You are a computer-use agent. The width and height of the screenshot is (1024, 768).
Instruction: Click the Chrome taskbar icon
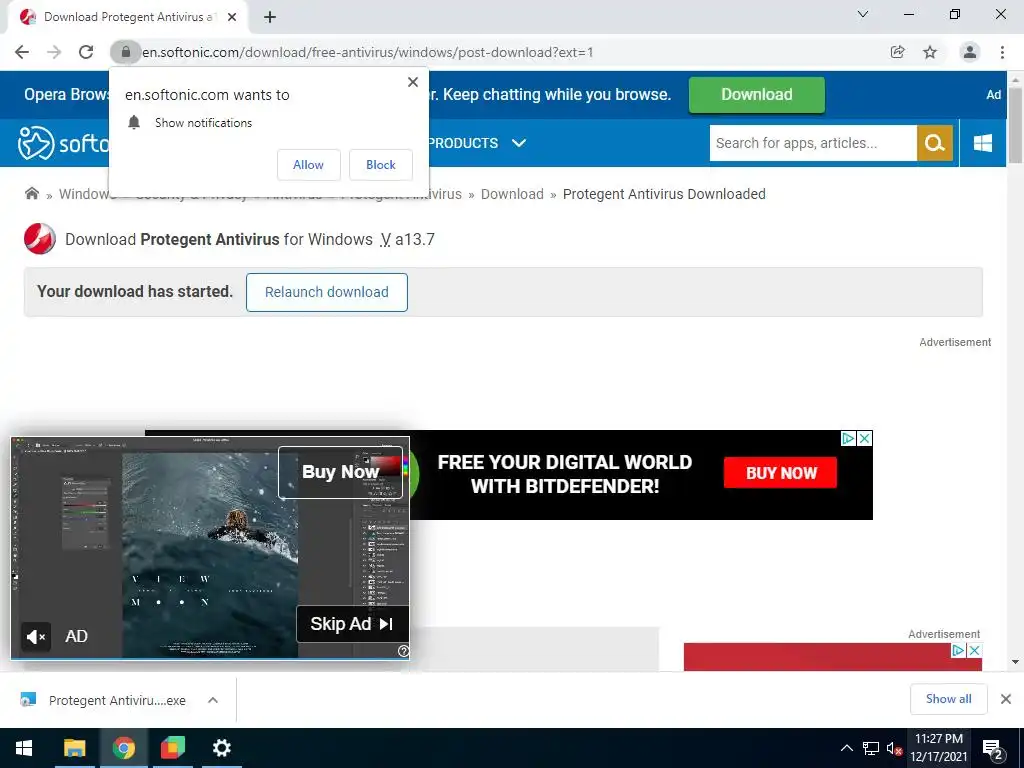123,748
